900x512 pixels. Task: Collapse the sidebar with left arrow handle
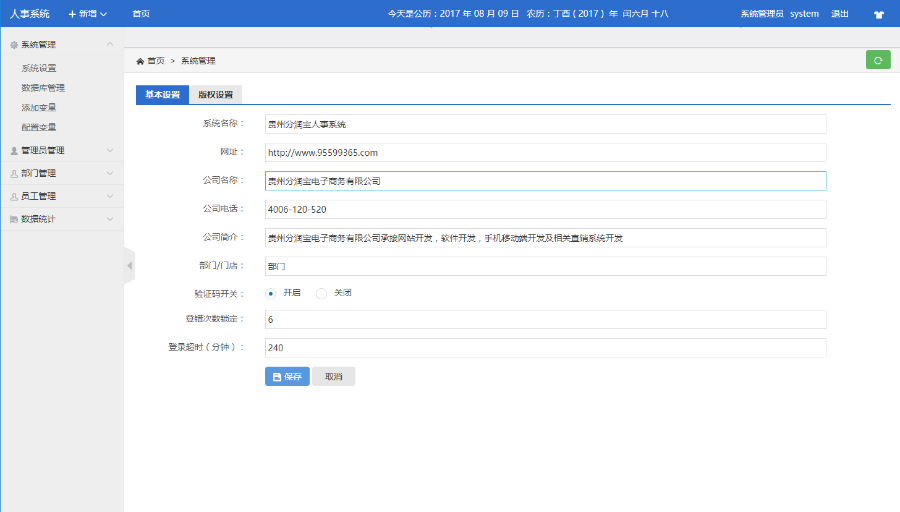pos(129,265)
